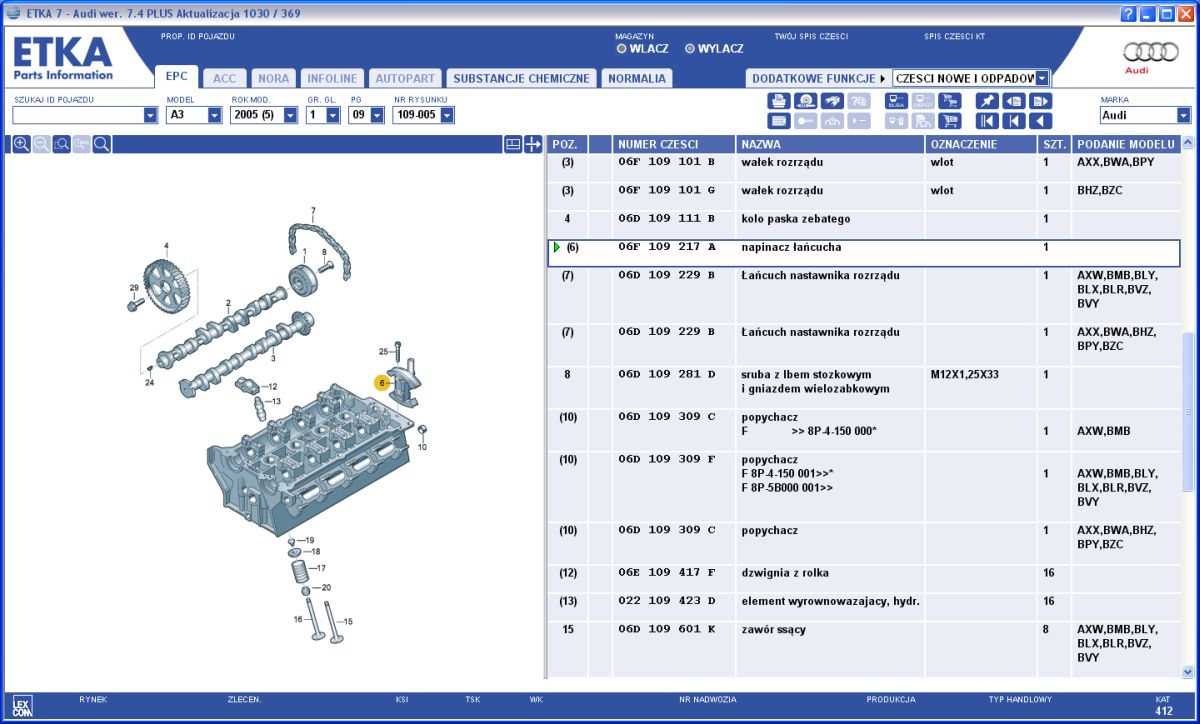The height and width of the screenshot is (724, 1200).
Task: Select part number 06F 109 217 A
Action: [667, 247]
